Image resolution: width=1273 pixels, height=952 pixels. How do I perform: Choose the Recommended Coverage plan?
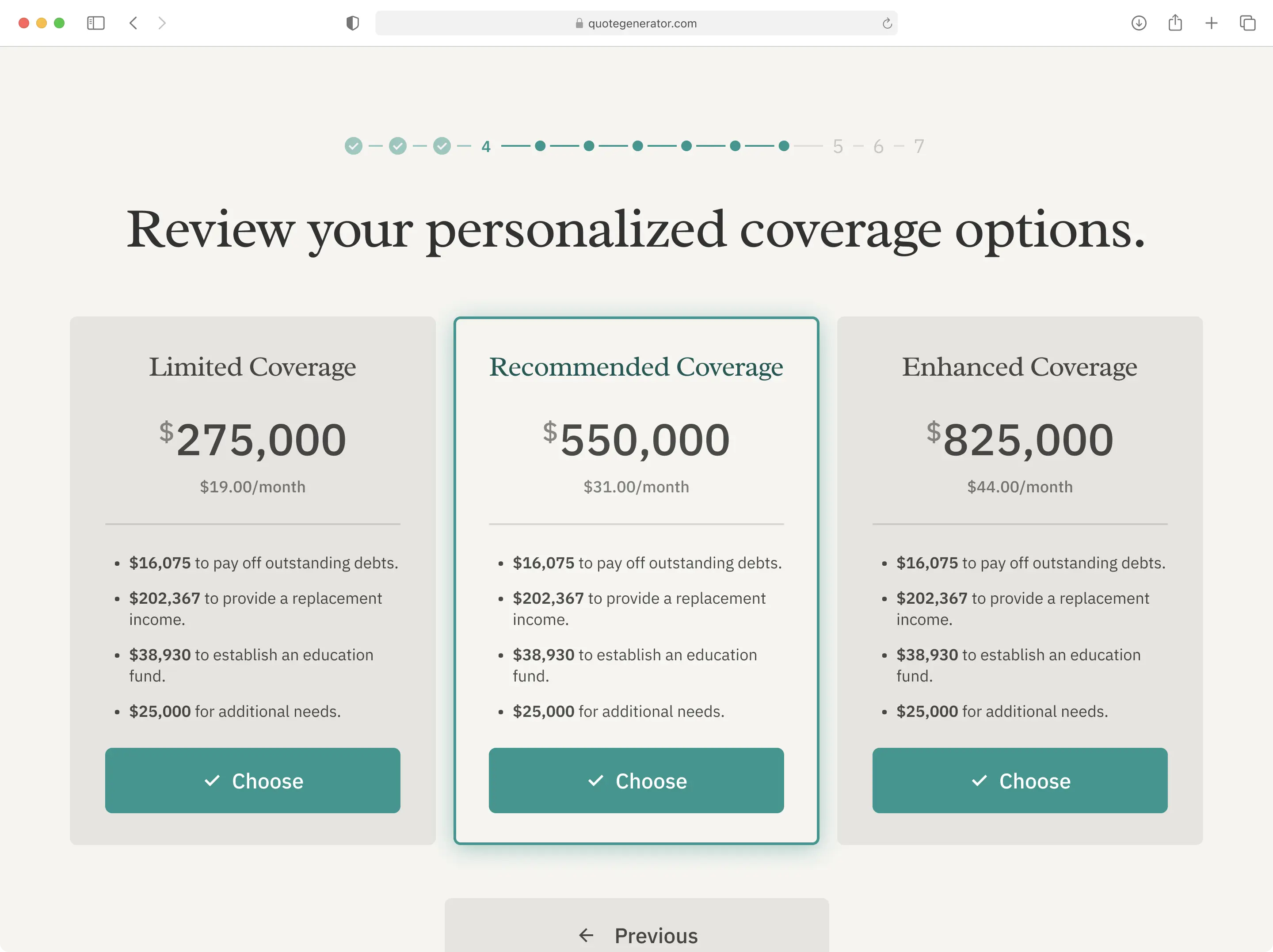636,781
